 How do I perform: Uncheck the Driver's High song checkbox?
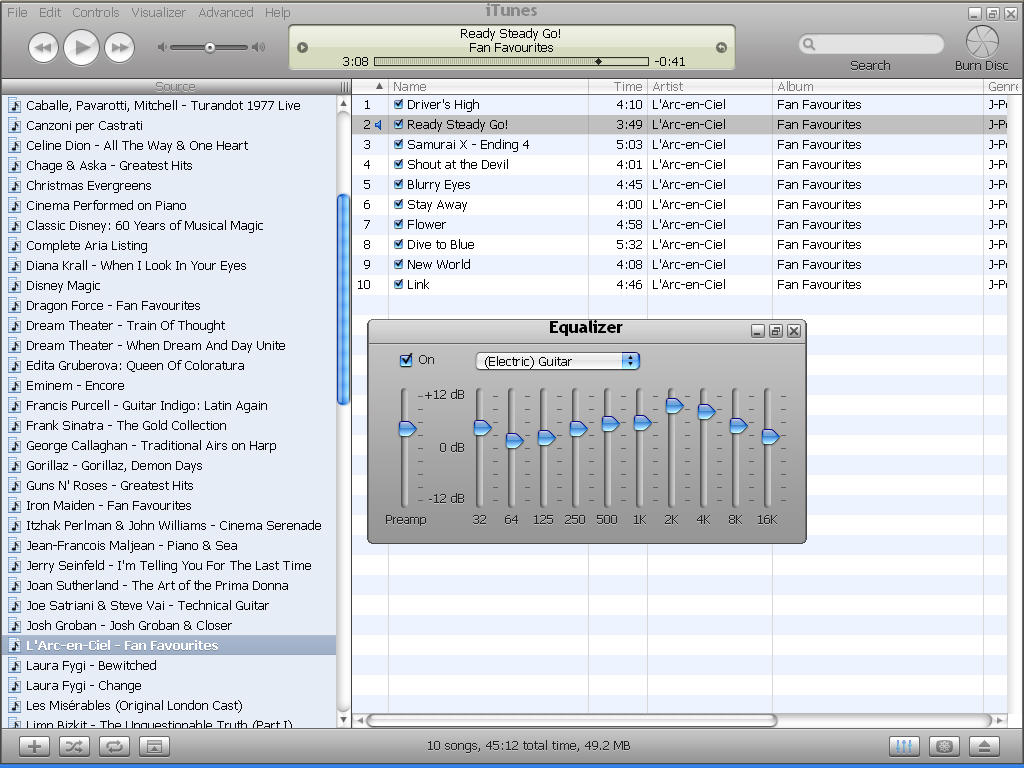coord(398,104)
